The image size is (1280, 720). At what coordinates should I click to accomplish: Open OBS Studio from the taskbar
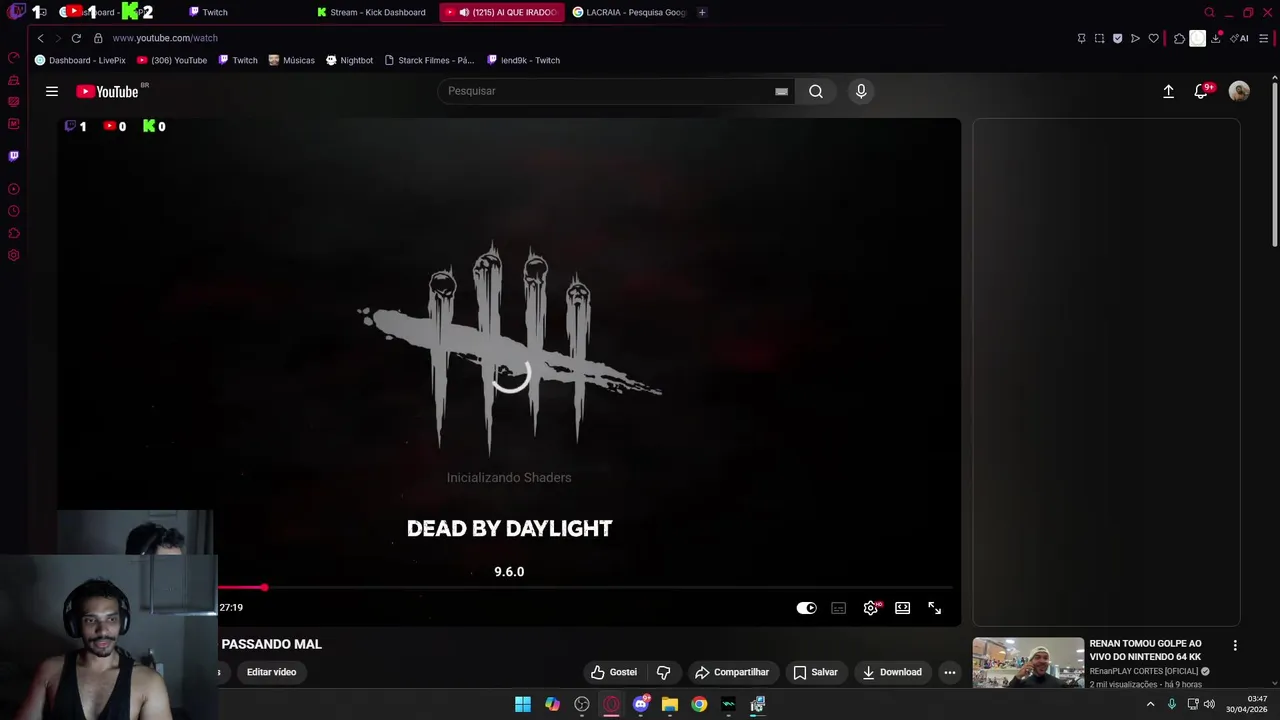[582, 704]
